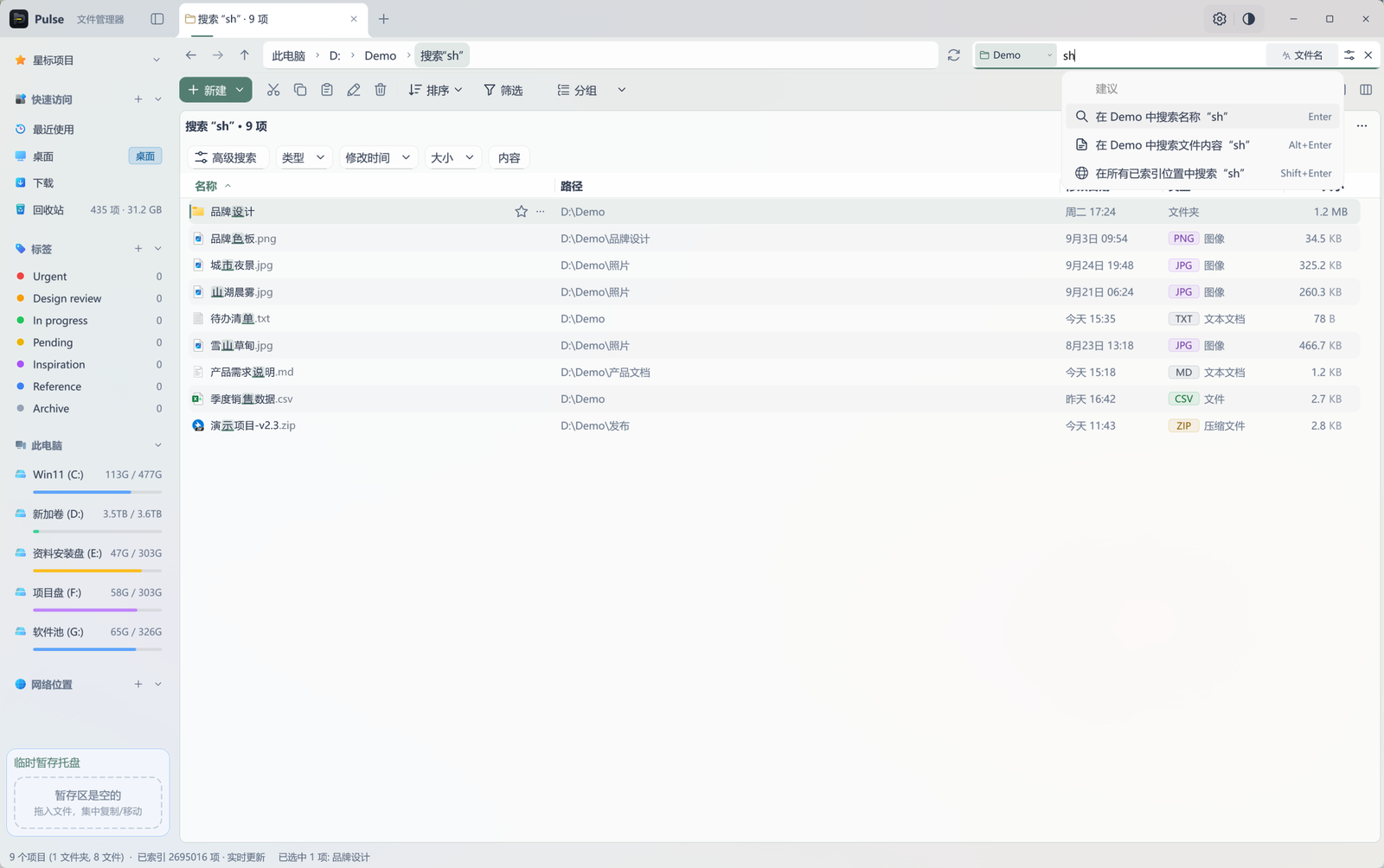Click the delete trash icon
Image resolution: width=1384 pixels, height=868 pixels.
point(381,90)
